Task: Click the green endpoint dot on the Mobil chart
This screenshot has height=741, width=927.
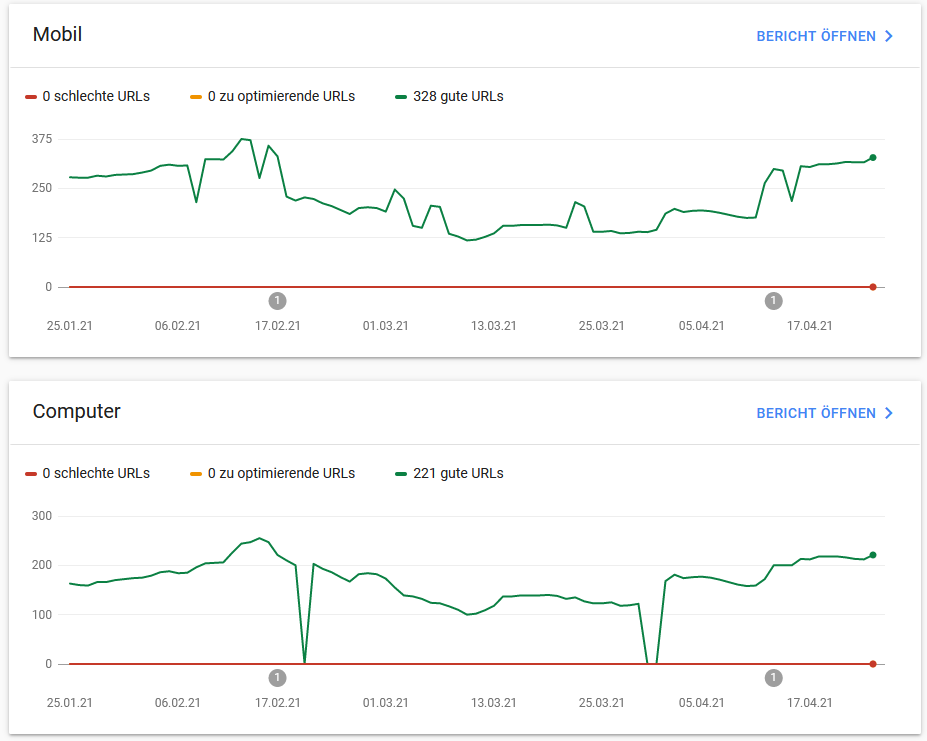Action: tap(873, 157)
